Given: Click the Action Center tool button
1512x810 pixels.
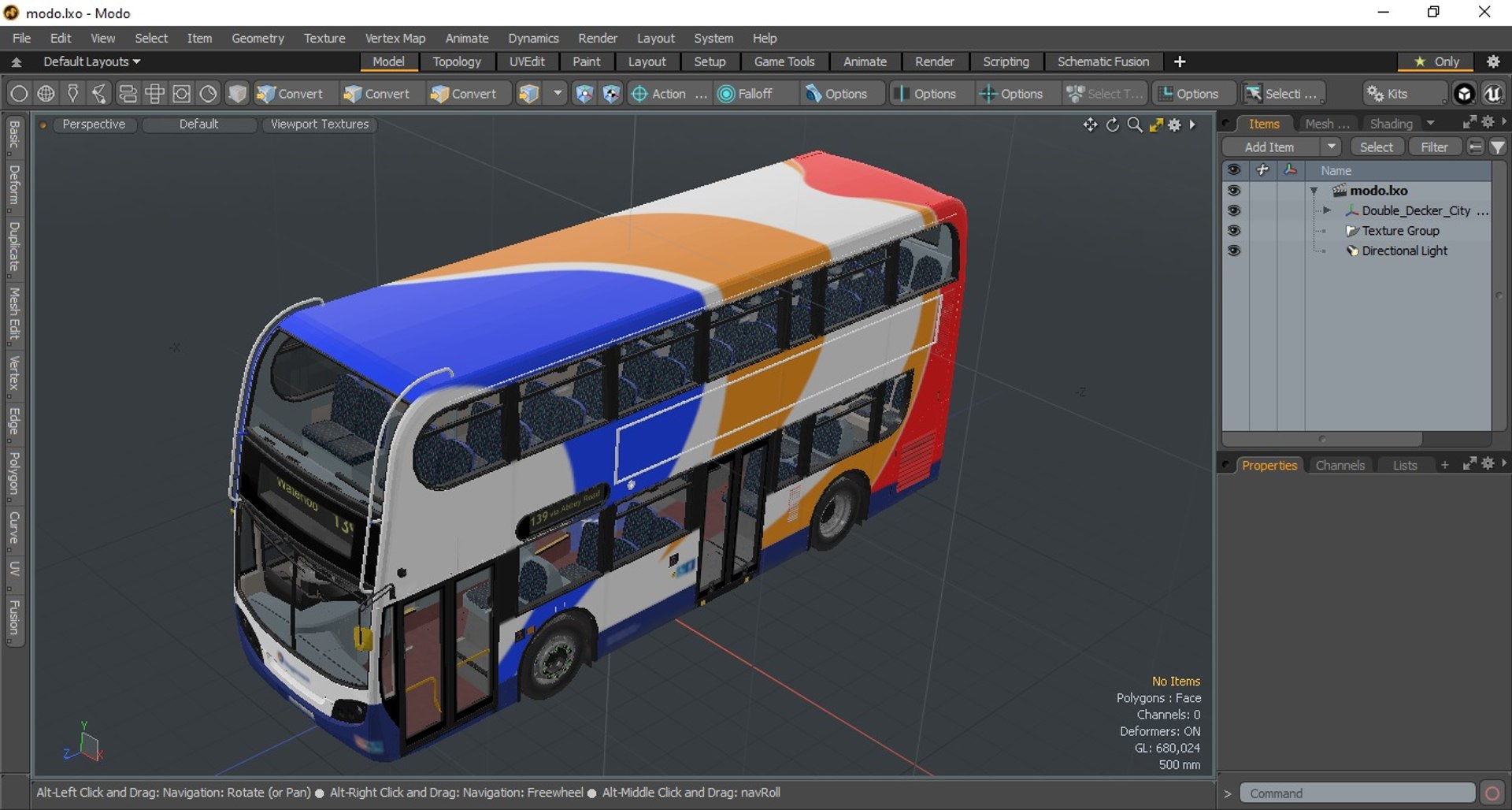Looking at the screenshot, I should click(669, 94).
